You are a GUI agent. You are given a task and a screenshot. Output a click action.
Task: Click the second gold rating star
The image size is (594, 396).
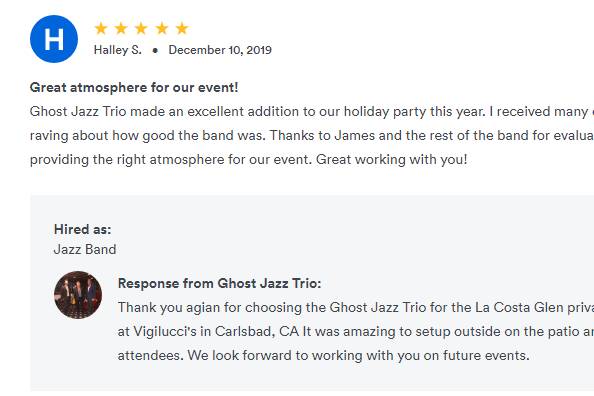coord(121,28)
